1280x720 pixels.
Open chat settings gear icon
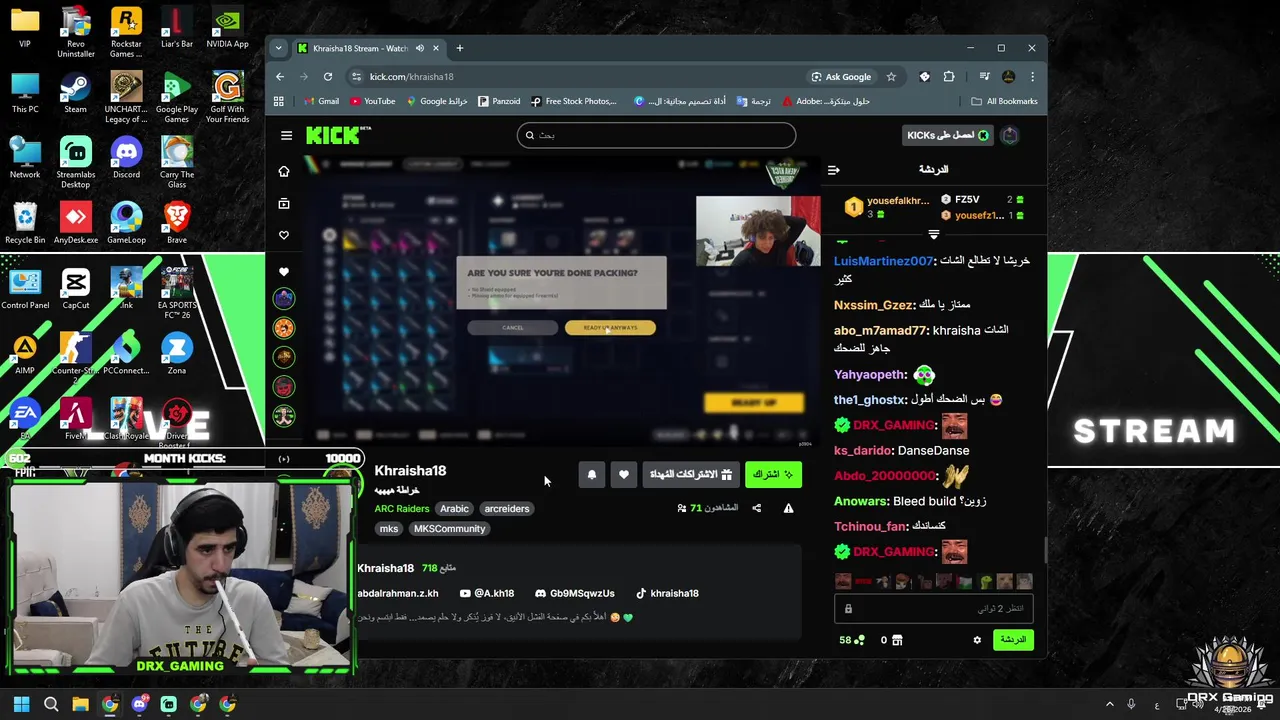pos(977,640)
